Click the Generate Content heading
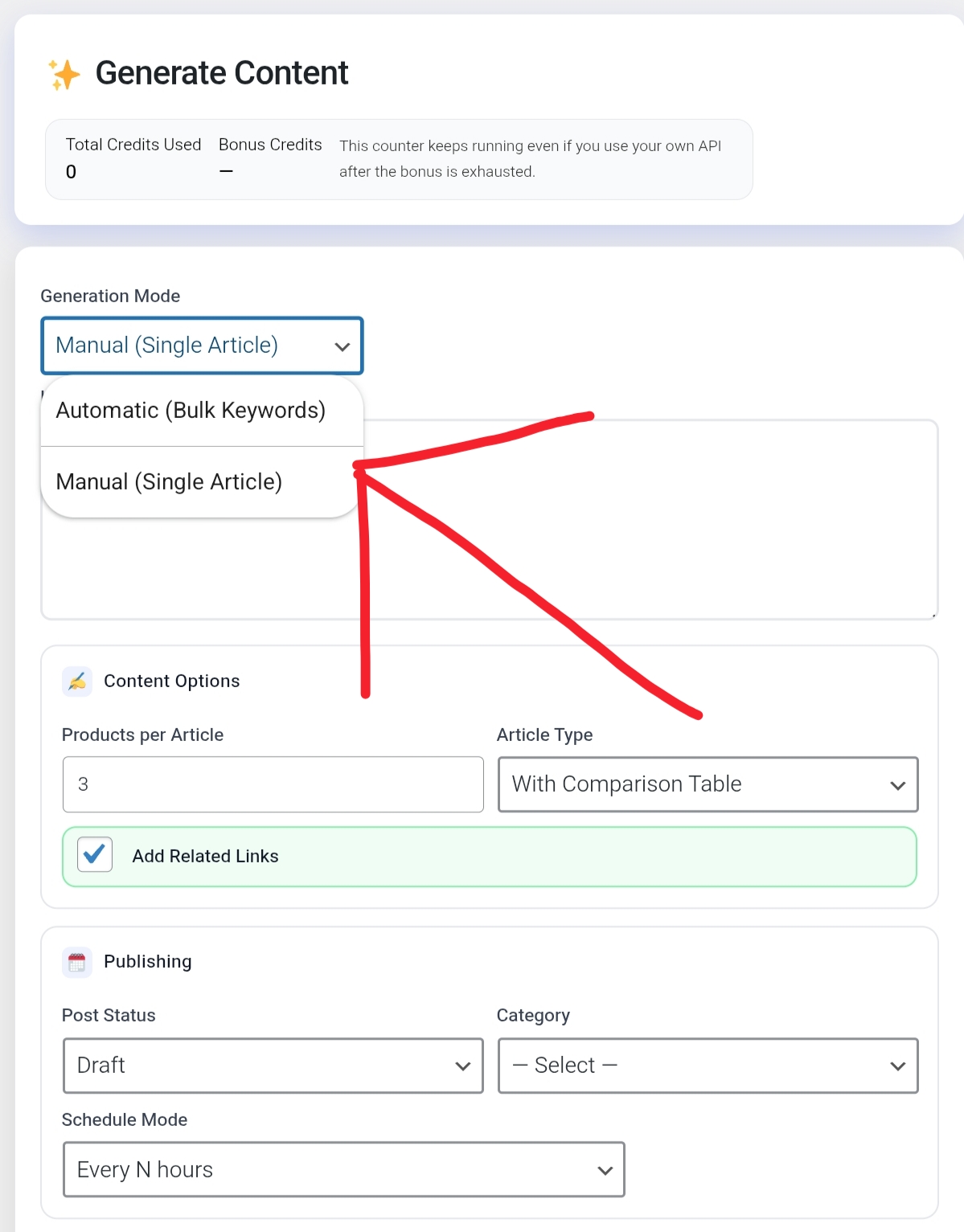Screen dimensions: 964x1232 [x=221, y=73]
